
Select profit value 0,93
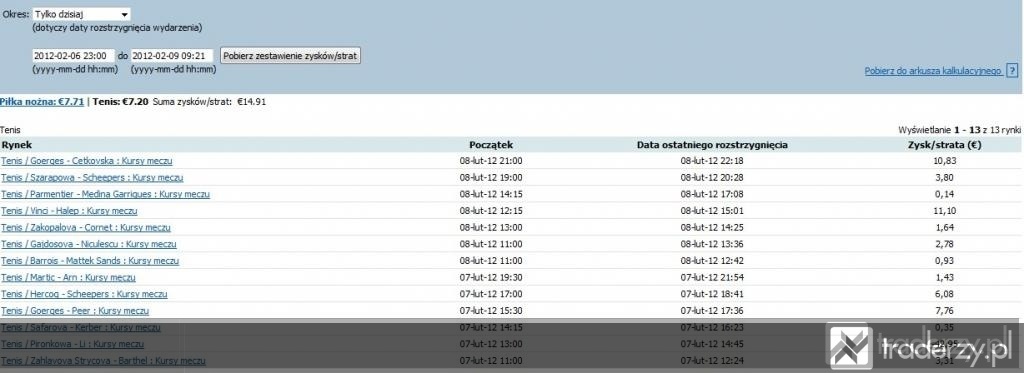944,261
